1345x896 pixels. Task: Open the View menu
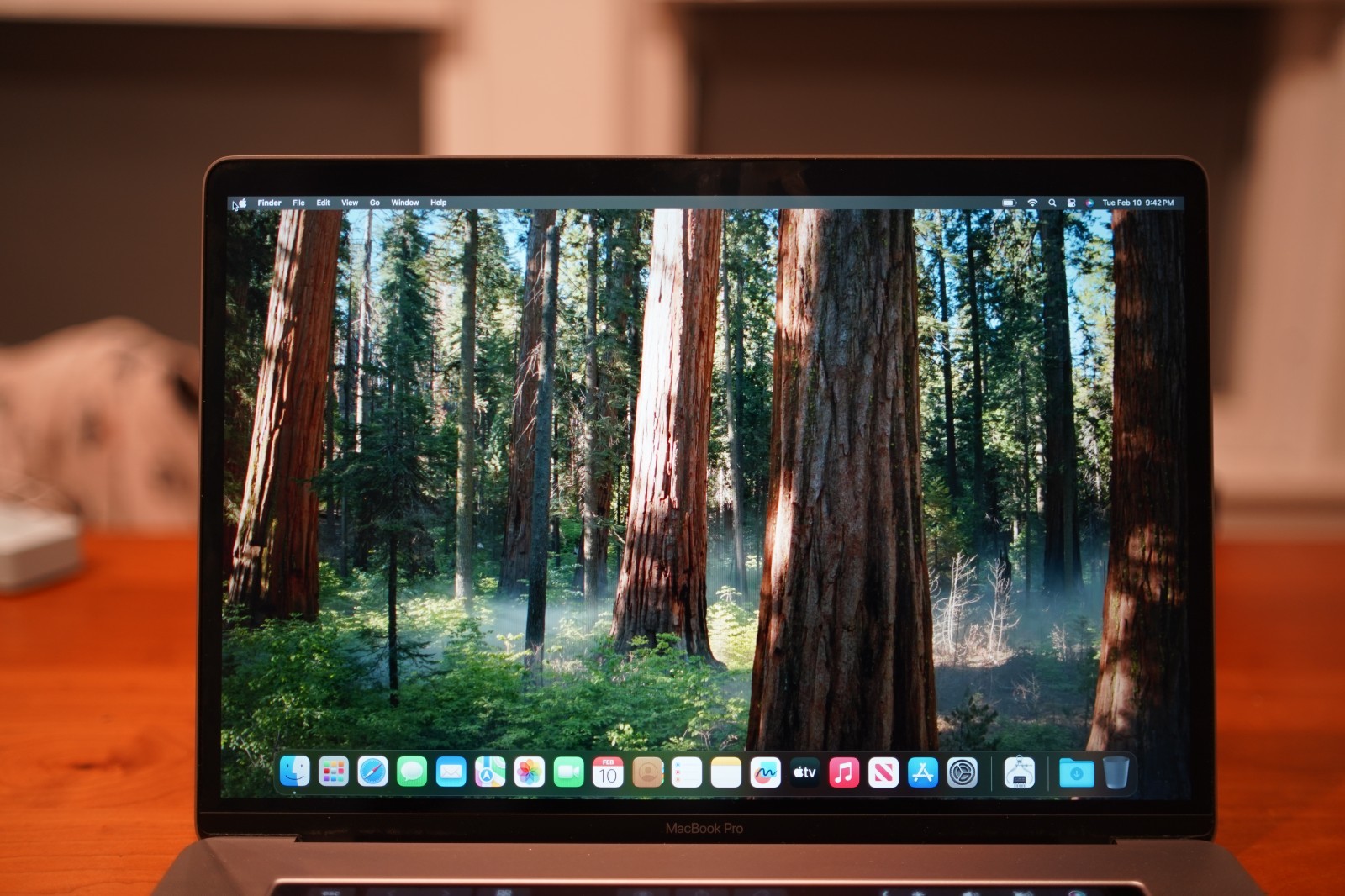350,203
